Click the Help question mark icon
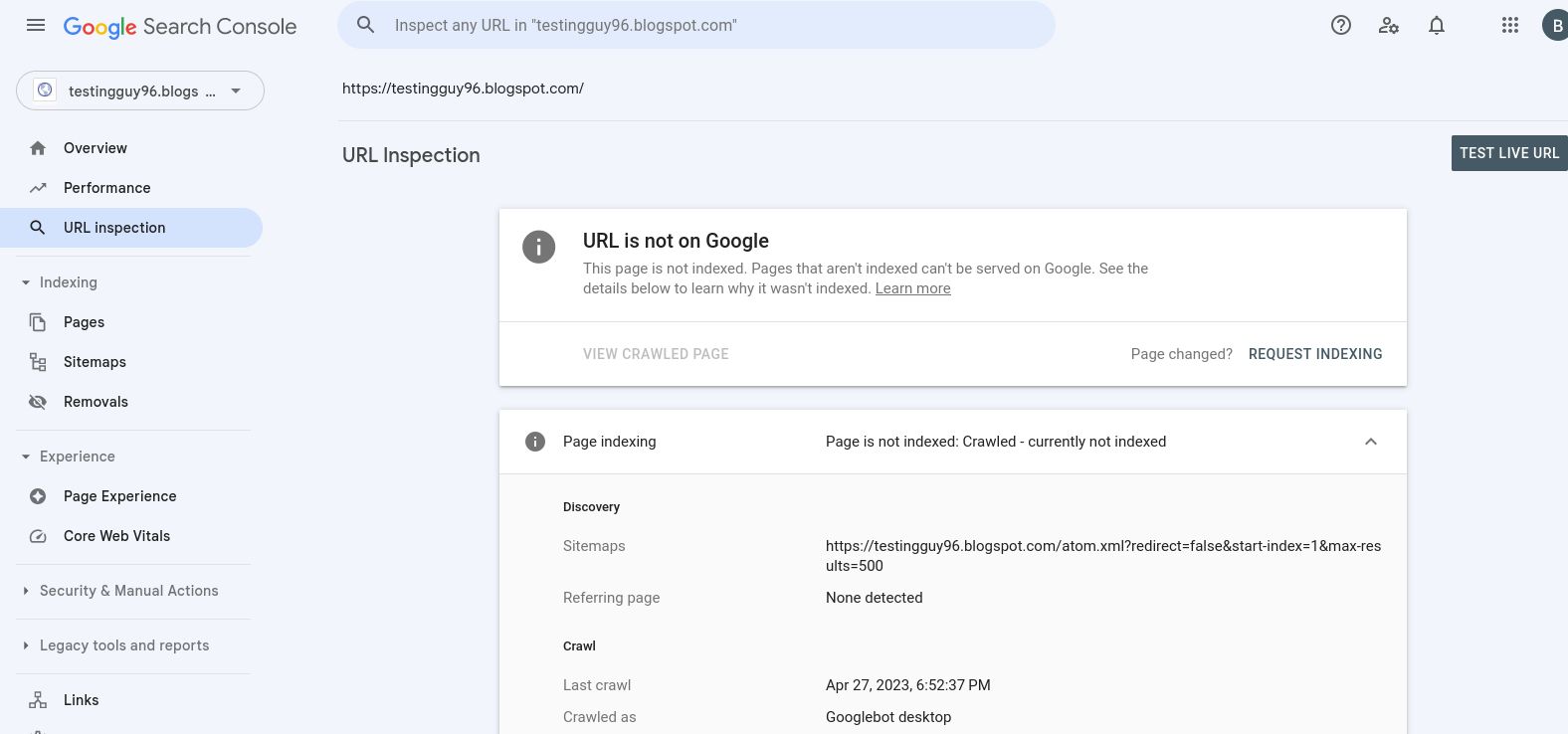This screenshot has width=1568, height=734. click(x=1341, y=26)
